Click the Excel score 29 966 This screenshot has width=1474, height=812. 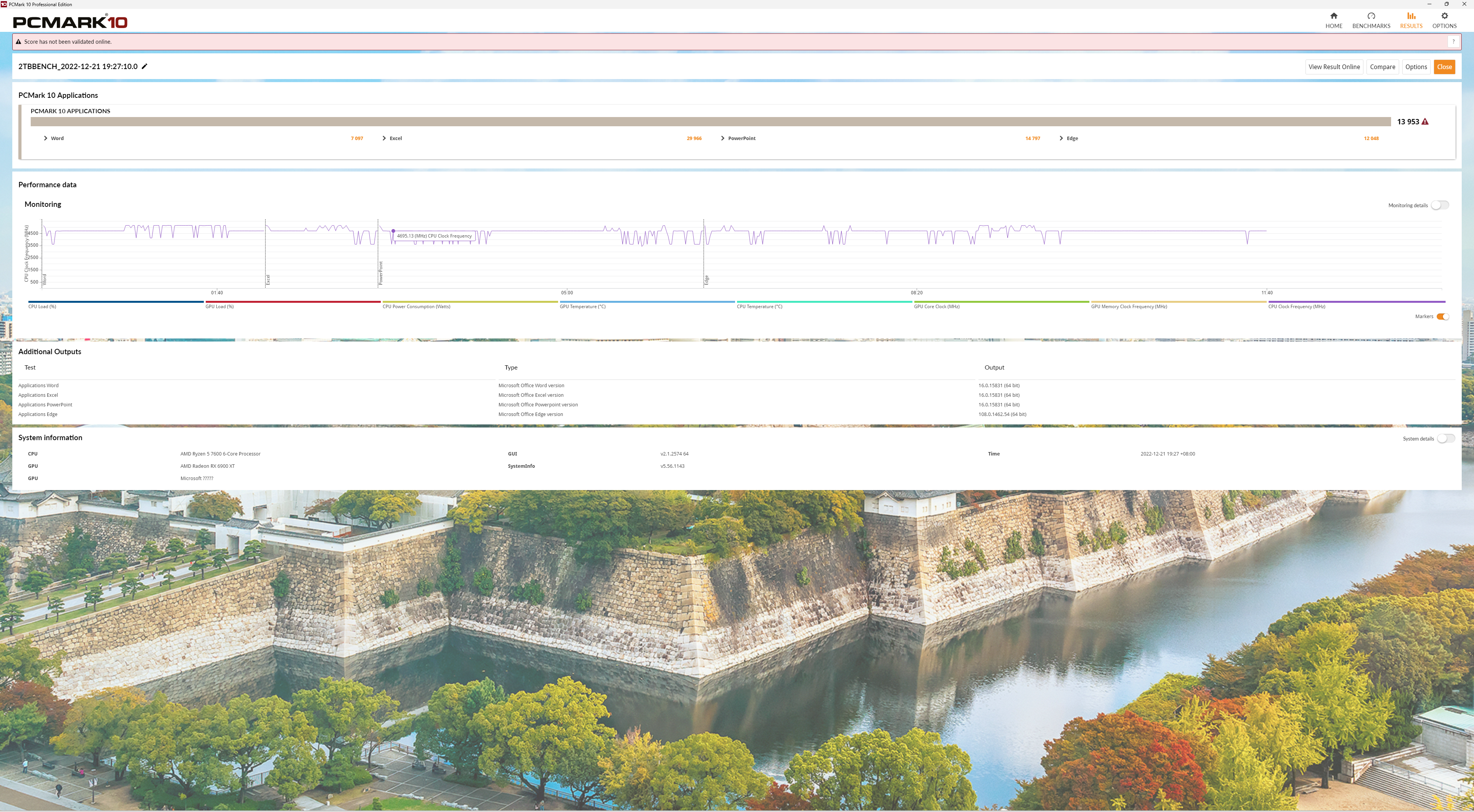694,139
